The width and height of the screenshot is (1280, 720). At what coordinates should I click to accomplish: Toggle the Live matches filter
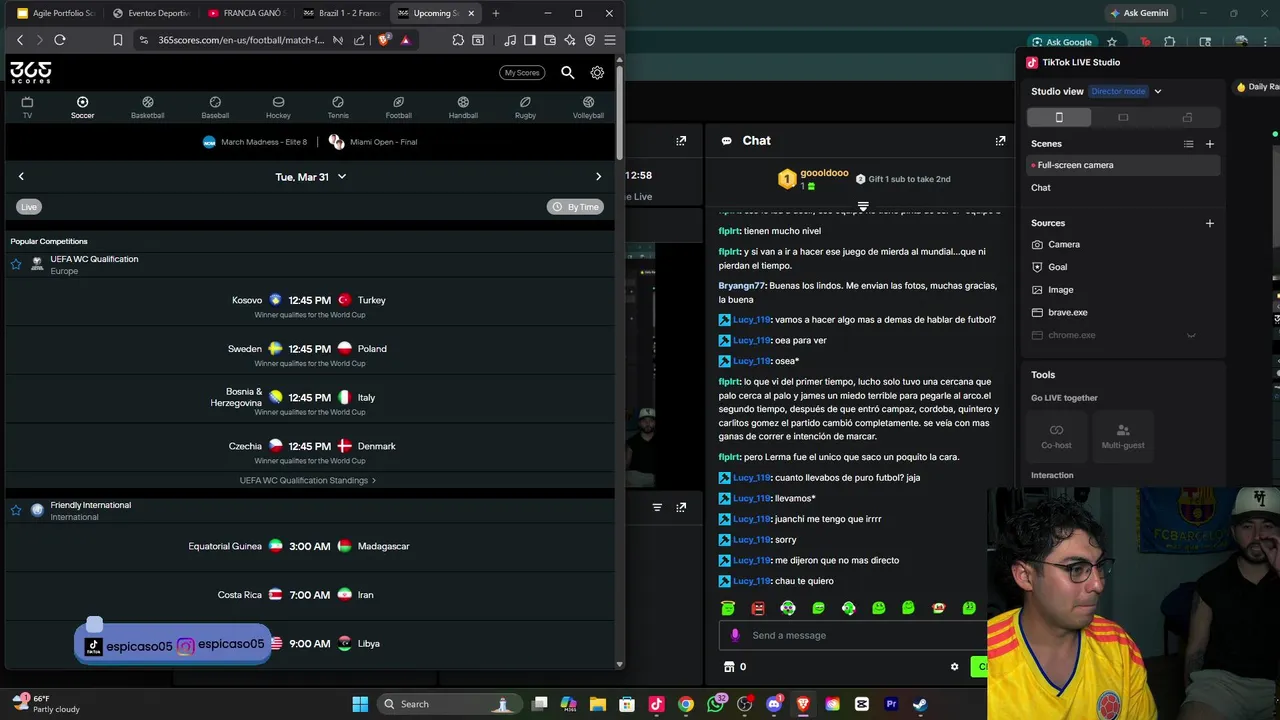tap(28, 207)
